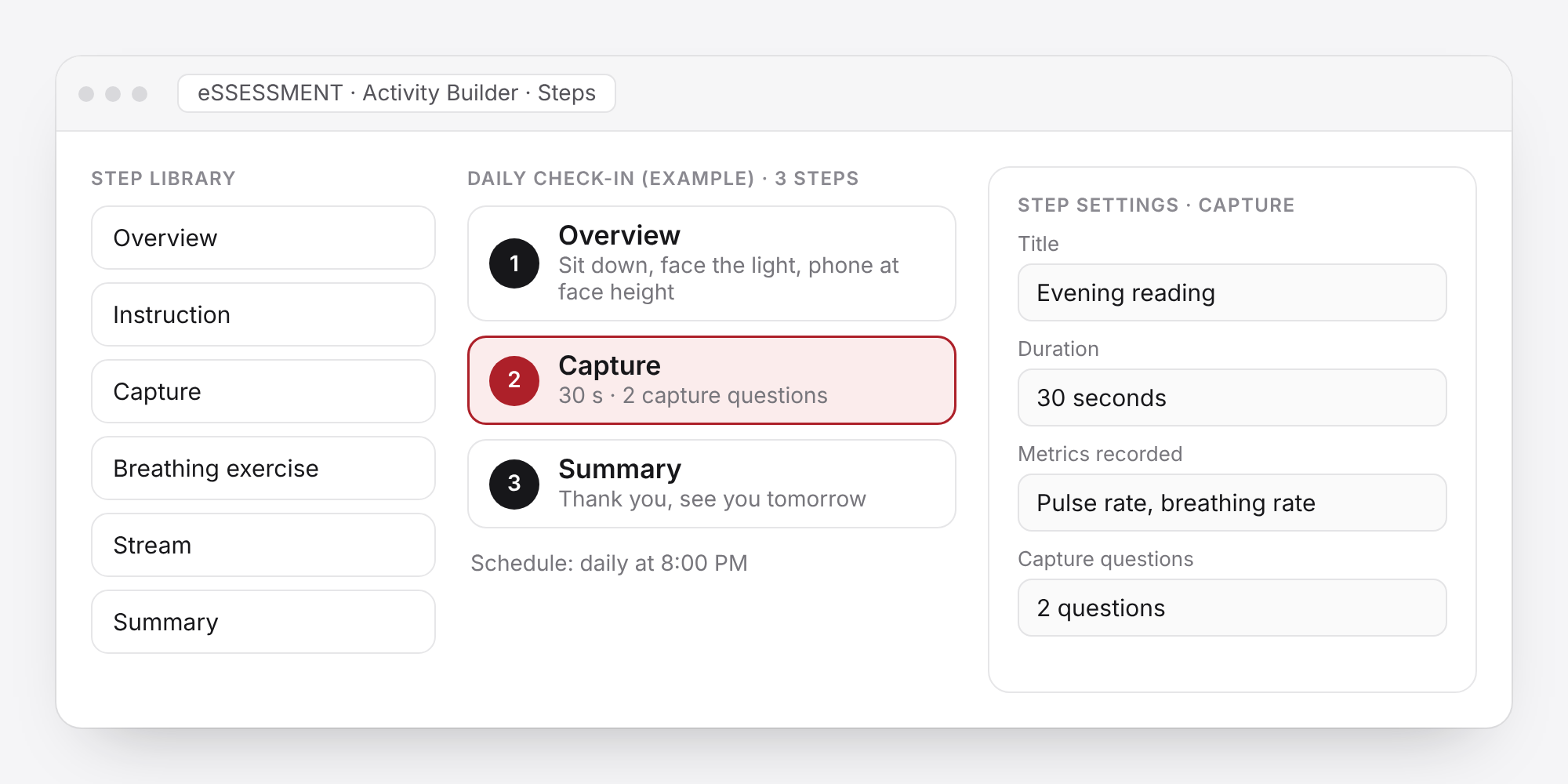Screen dimensions: 1568x784
Task: Pick Breathing exercise library item
Action: (263, 468)
